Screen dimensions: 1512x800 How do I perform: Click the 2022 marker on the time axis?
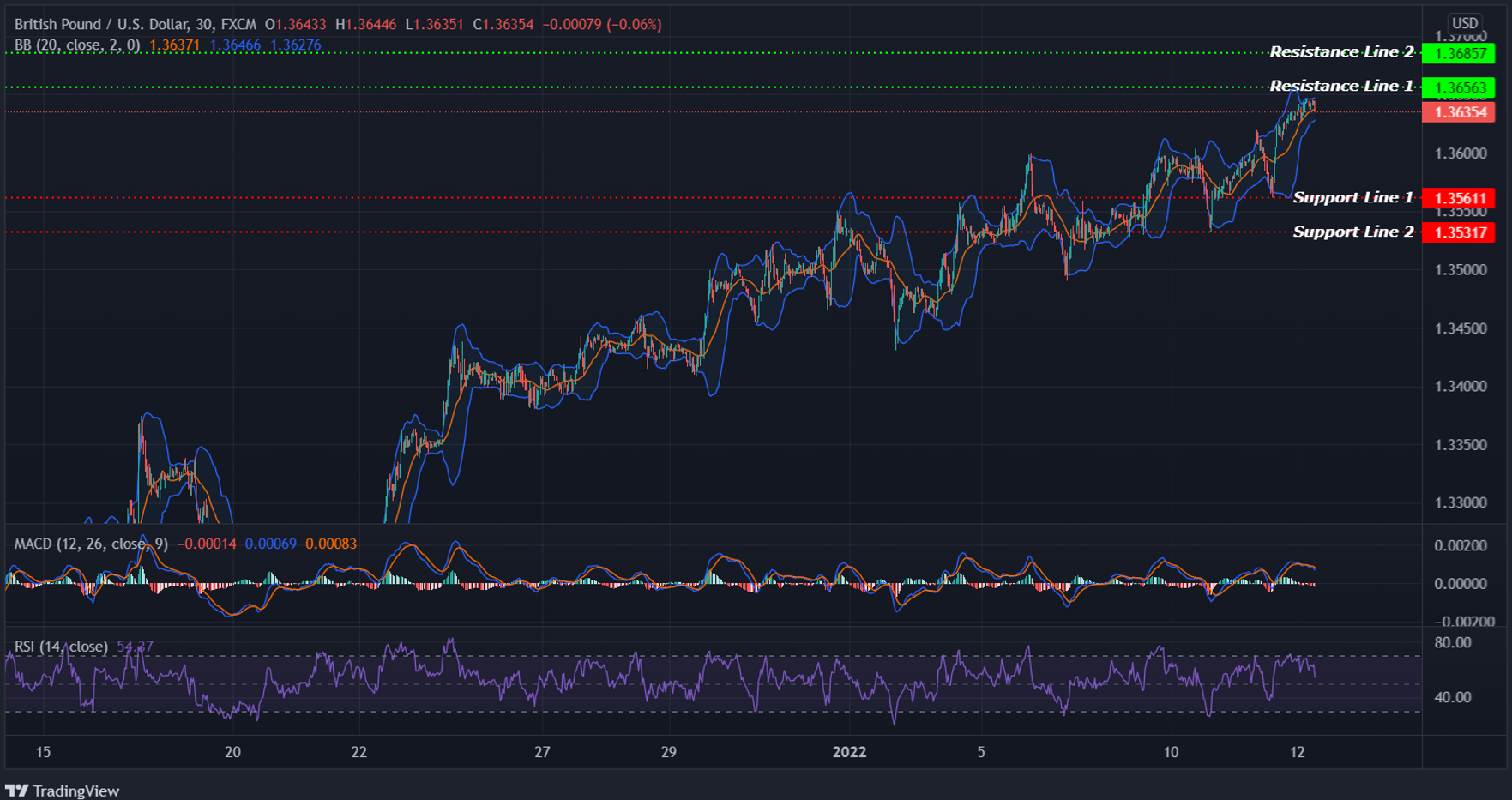(848, 752)
